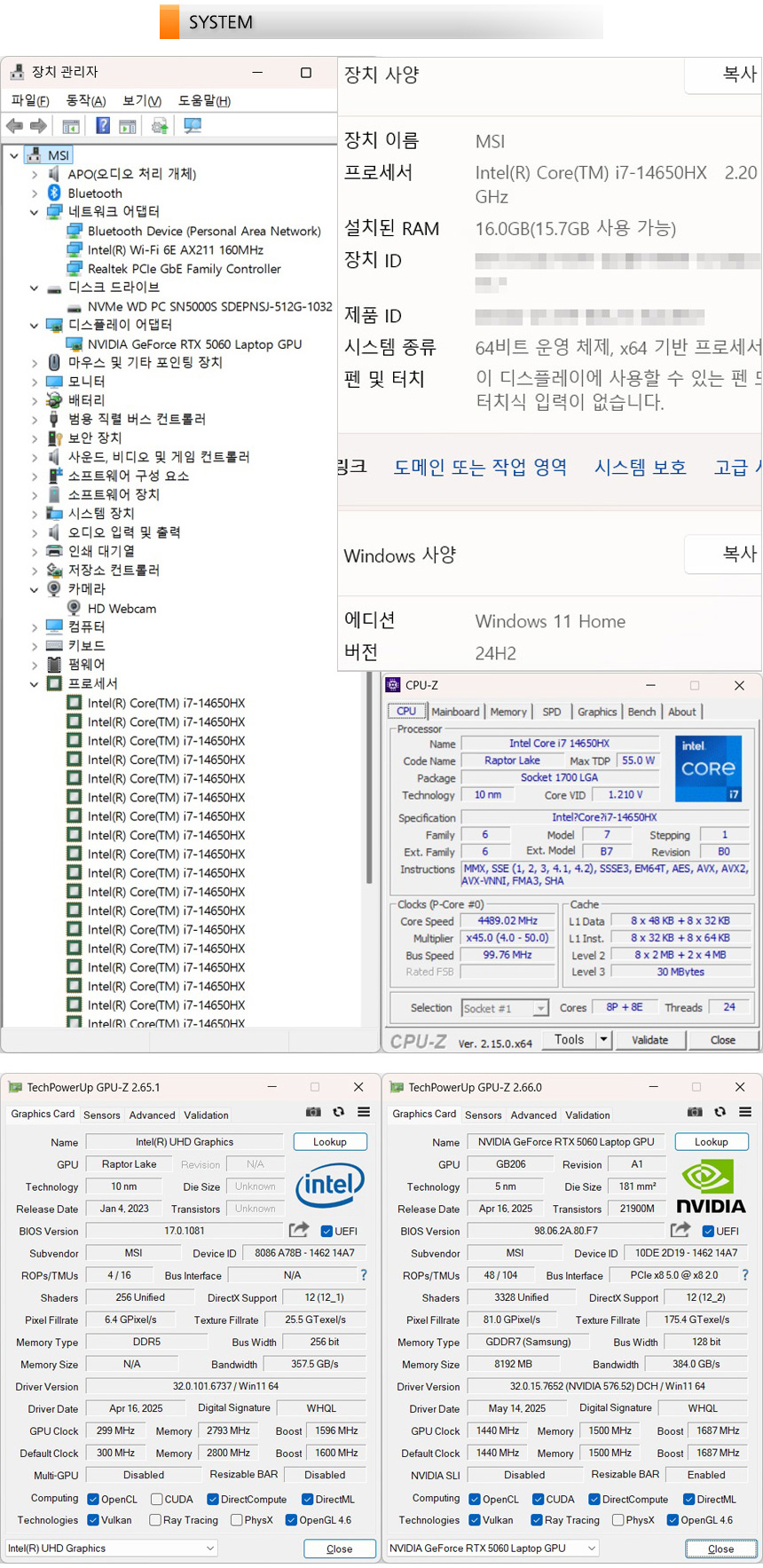
Task: Click the Help icon in Device Manager toolbar
Action: click(103, 126)
